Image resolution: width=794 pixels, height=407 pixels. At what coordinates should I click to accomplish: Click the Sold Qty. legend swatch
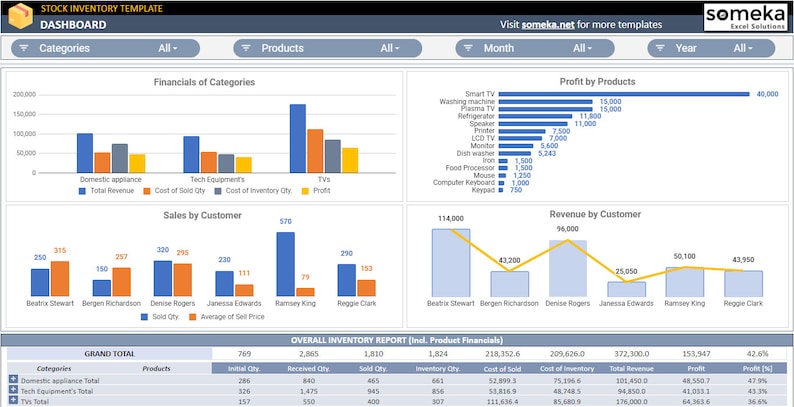click(144, 317)
